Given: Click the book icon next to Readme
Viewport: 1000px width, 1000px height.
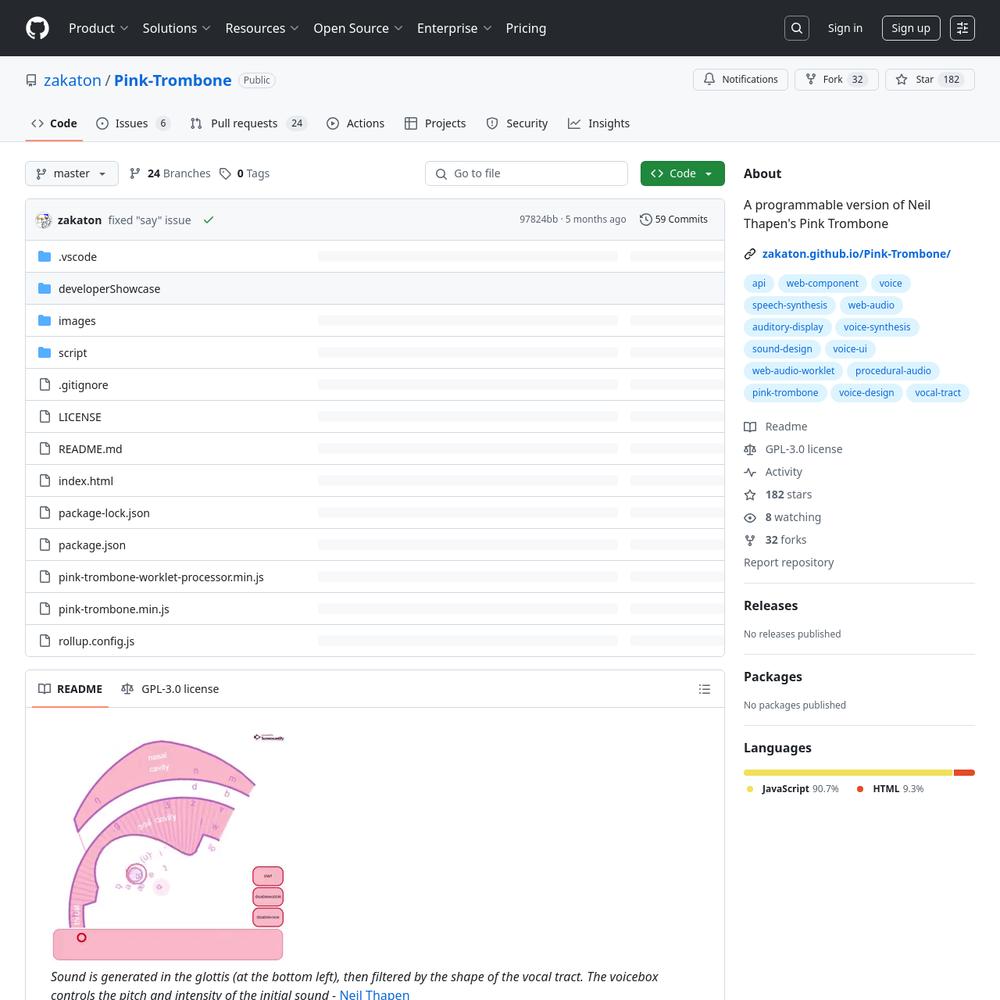Looking at the screenshot, I should 750,427.
